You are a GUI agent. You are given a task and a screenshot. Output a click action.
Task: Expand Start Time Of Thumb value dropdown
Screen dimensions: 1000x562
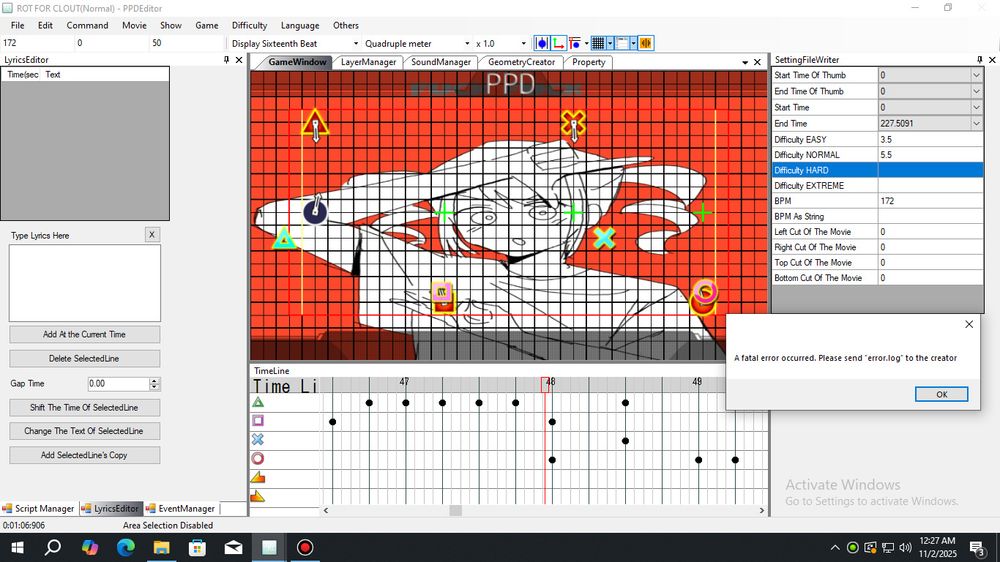pyautogui.click(x=976, y=75)
